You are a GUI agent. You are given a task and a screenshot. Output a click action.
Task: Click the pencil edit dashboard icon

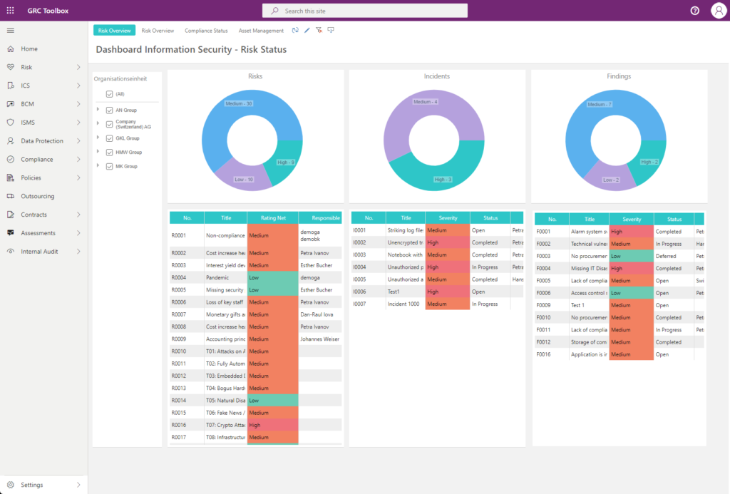(x=307, y=30)
